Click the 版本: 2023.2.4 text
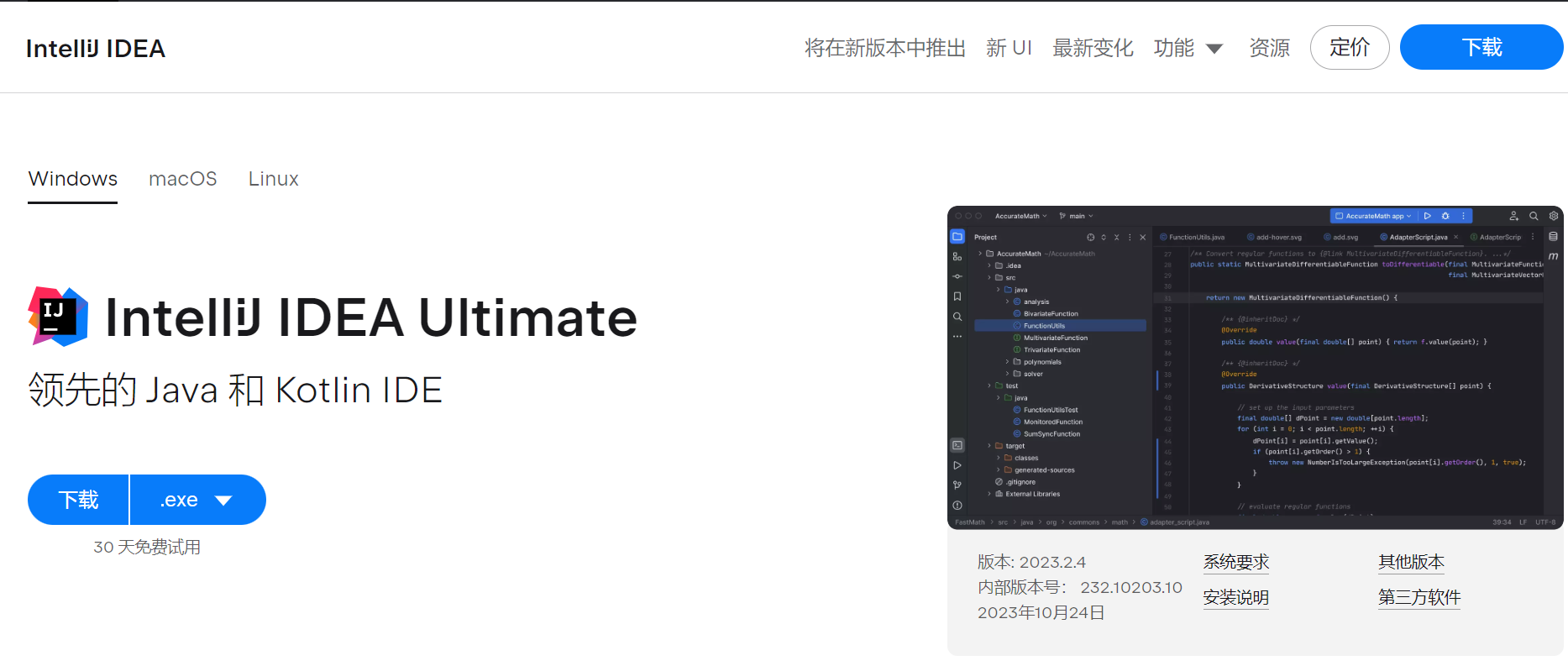Viewport: 1568px width, 666px height. pos(1031,562)
